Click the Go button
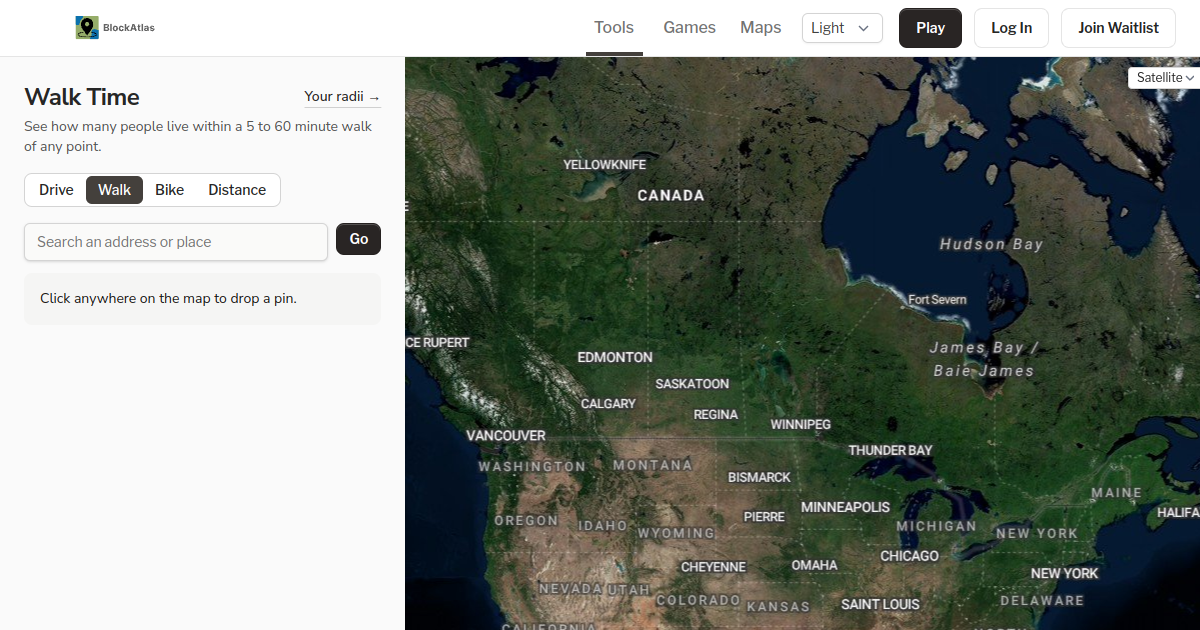This screenshot has width=1200, height=630. coord(358,239)
